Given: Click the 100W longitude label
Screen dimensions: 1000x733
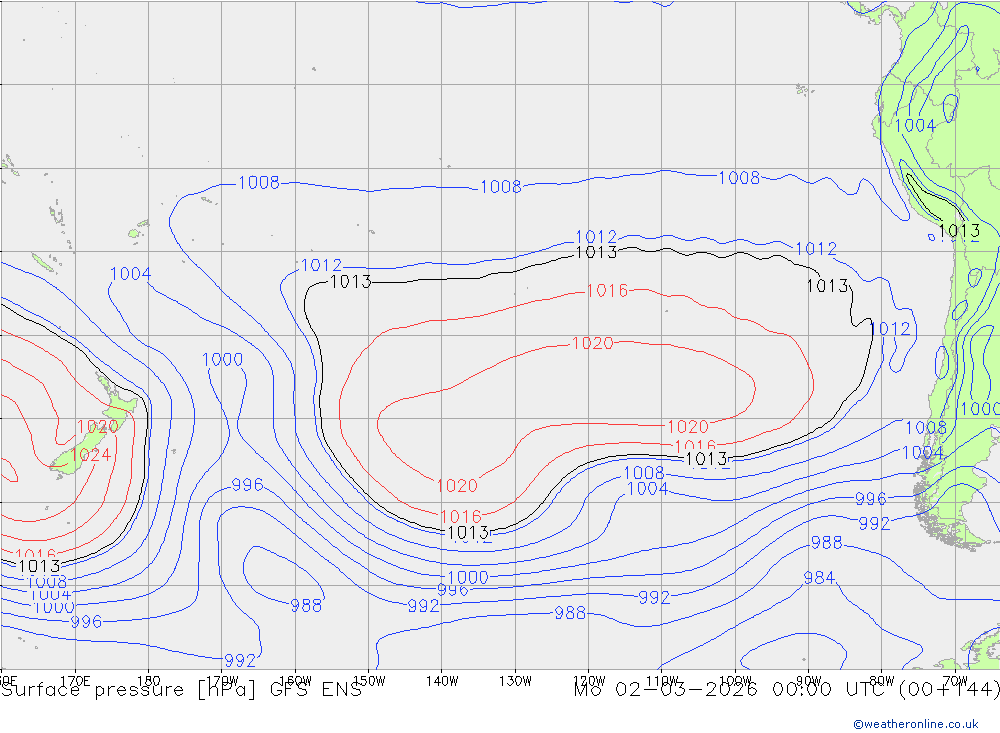Looking at the screenshot, I should [x=735, y=681].
